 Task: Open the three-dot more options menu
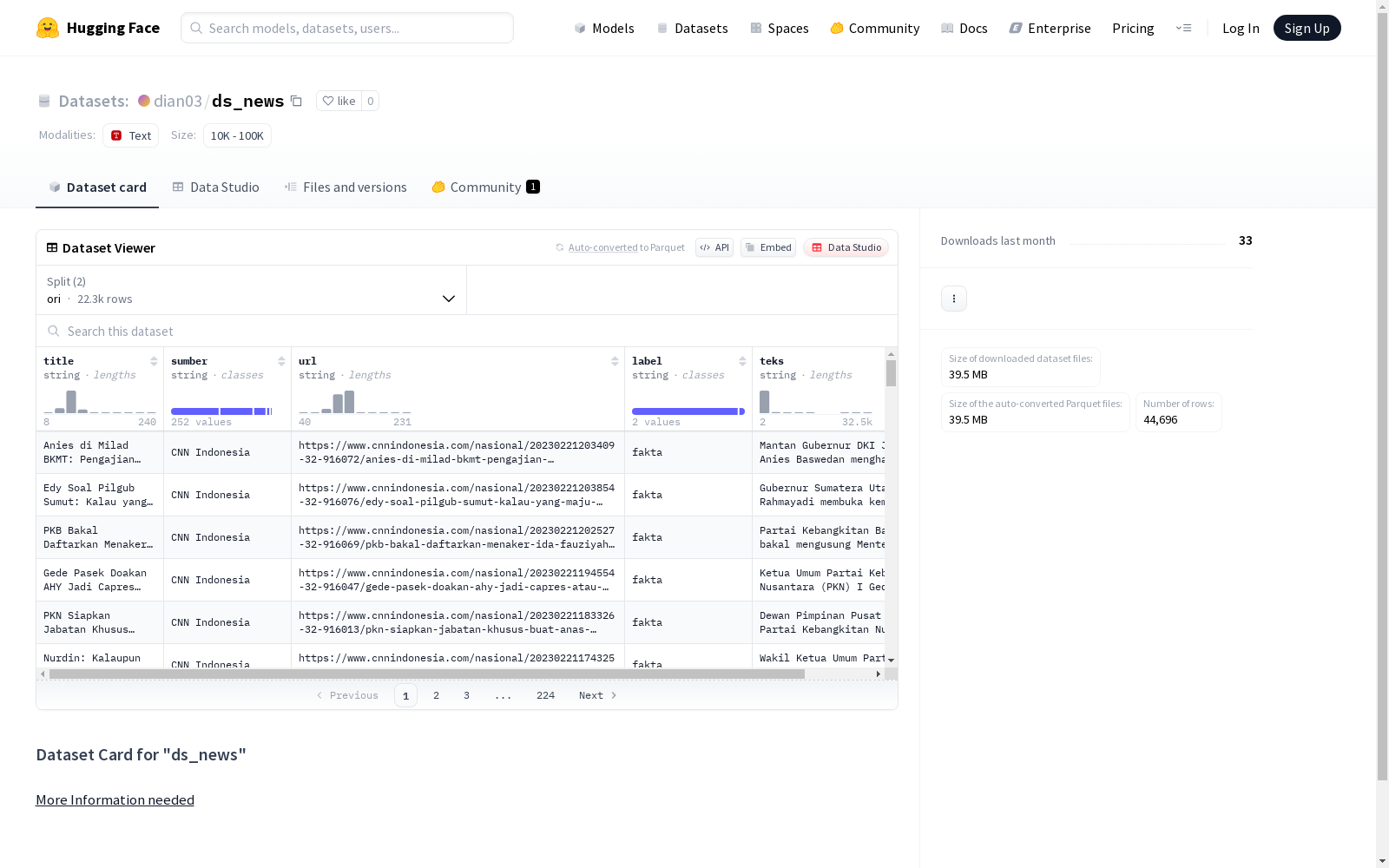click(x=954, y=299)
